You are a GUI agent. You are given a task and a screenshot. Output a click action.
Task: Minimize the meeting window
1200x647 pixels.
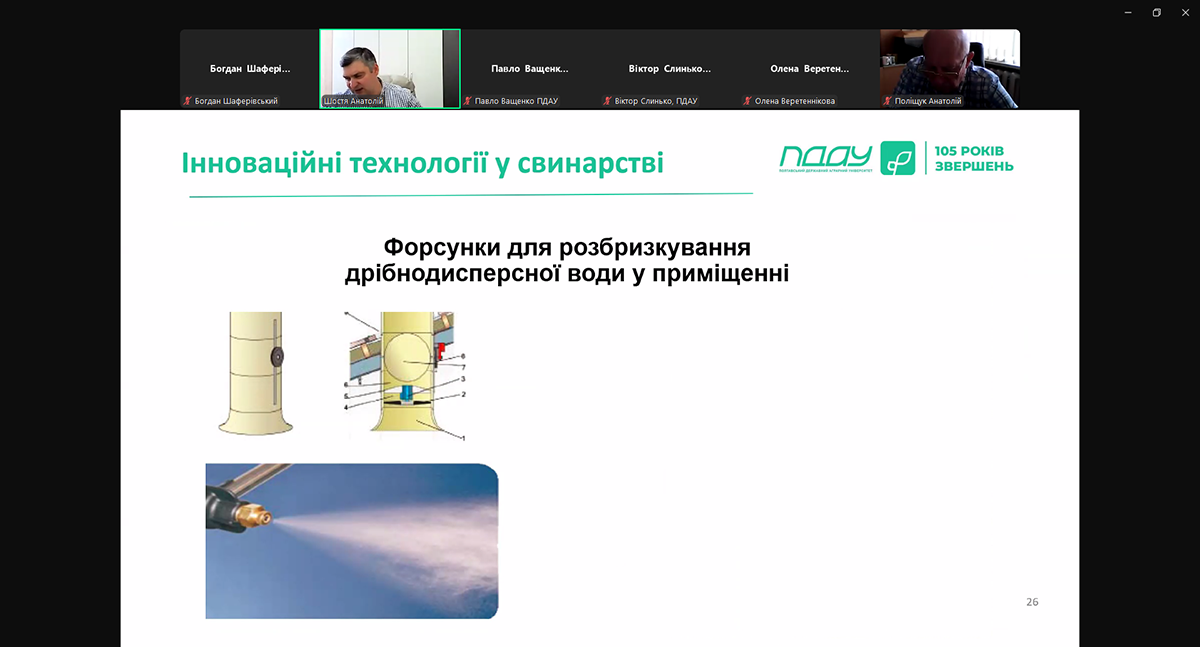pos(1128,12)
